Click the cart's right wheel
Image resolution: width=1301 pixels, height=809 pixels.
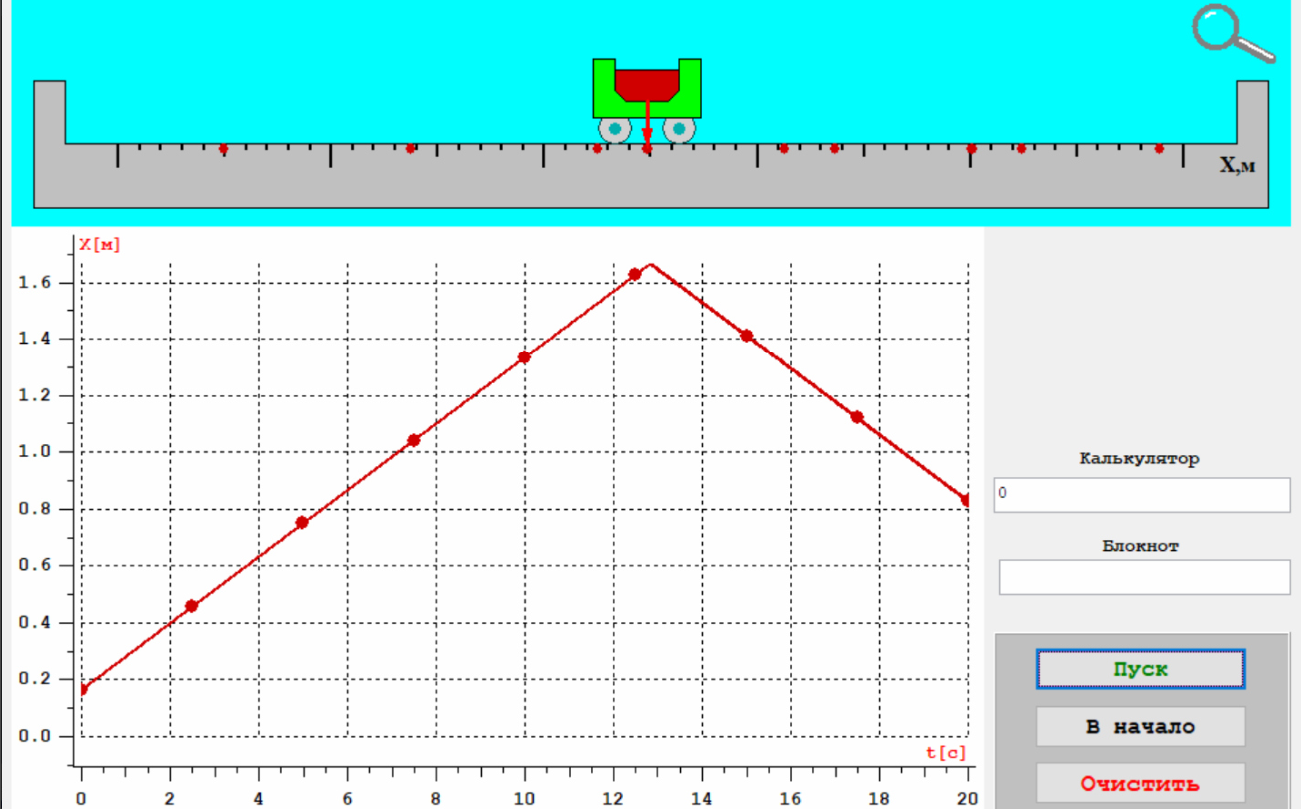679,129
